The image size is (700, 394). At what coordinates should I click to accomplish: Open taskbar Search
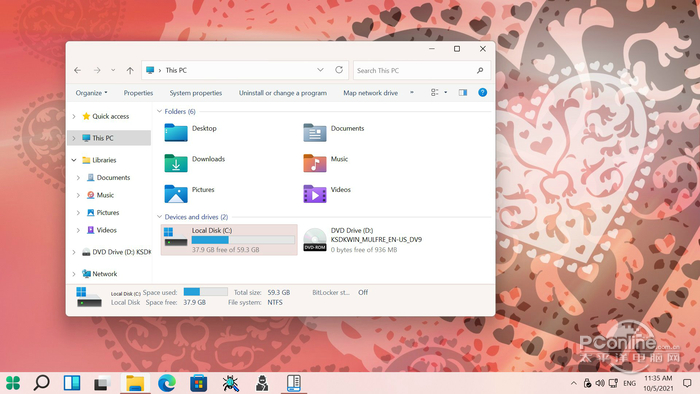pyautogui.click(x=42, y=383)
